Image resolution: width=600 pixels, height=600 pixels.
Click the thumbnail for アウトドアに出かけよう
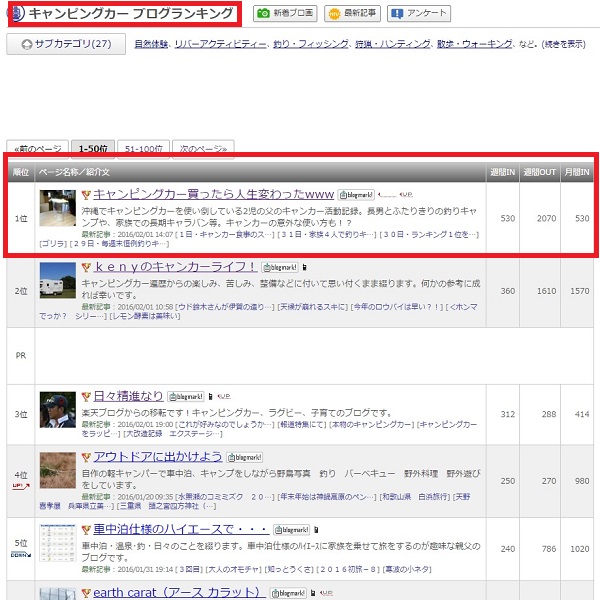(x=58, y=470)
